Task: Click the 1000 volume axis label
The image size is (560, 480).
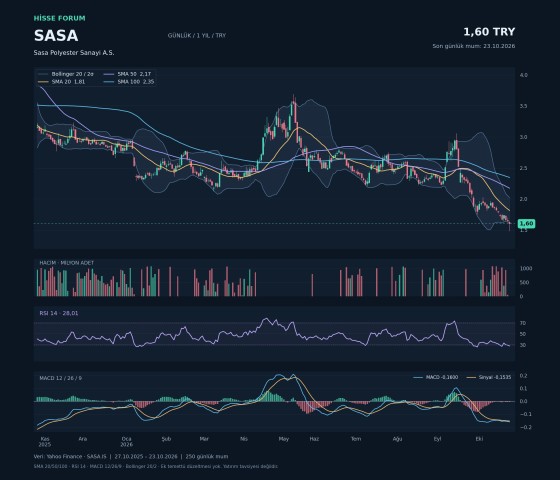Action: [x=526, y=269]
